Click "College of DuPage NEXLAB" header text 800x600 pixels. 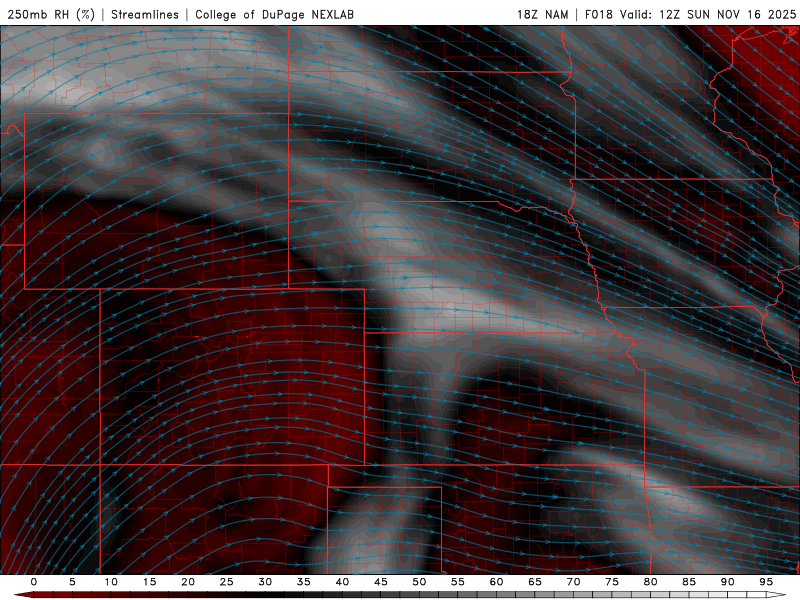point(274,15)
